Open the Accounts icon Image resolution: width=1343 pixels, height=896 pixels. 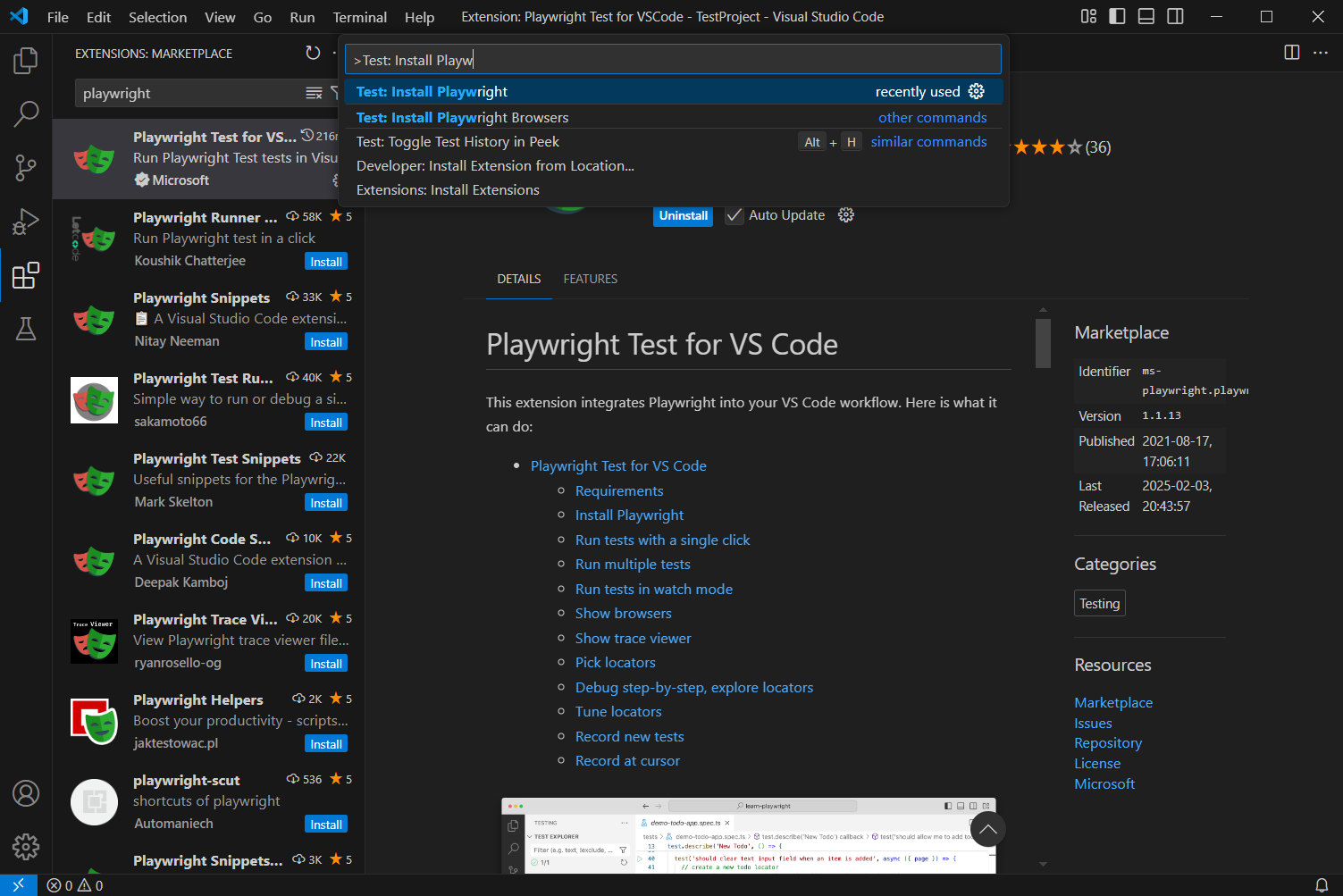[x=26, y=793]
